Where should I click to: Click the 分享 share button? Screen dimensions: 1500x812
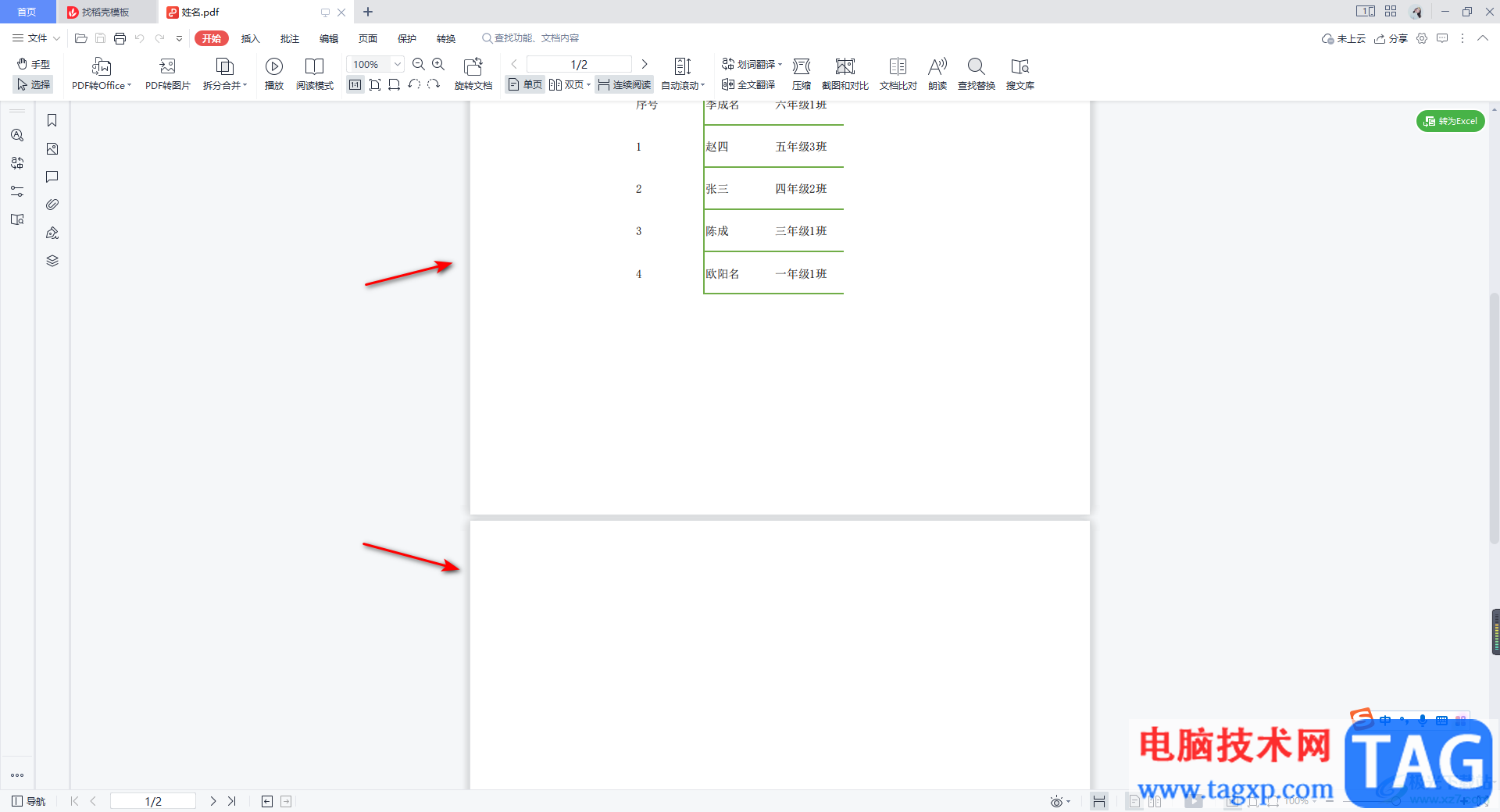(1391, 38)
